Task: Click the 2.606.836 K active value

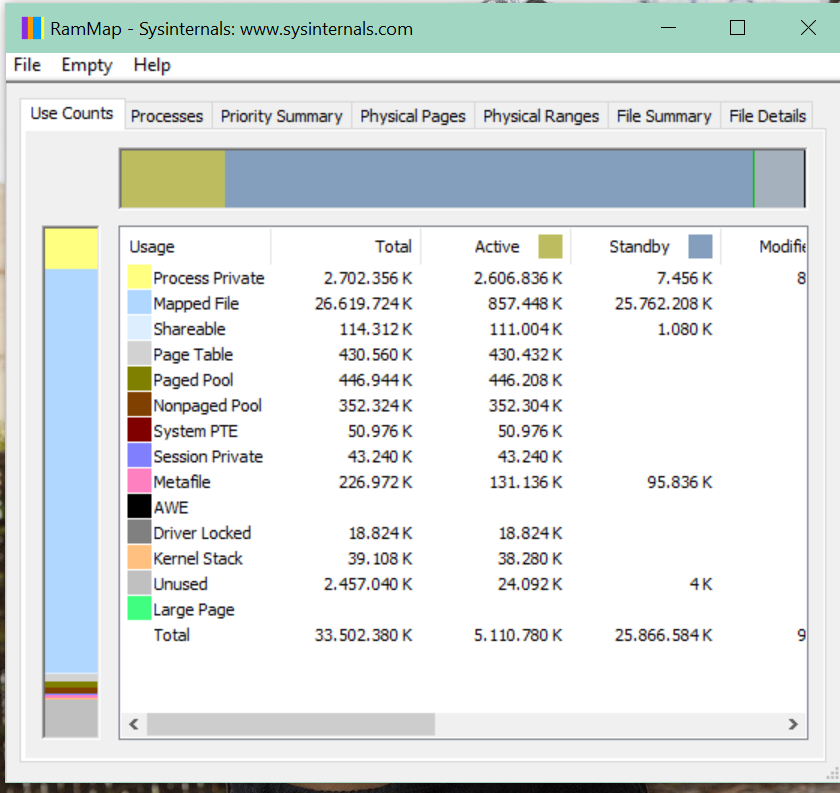Action: tap(518, 278)
